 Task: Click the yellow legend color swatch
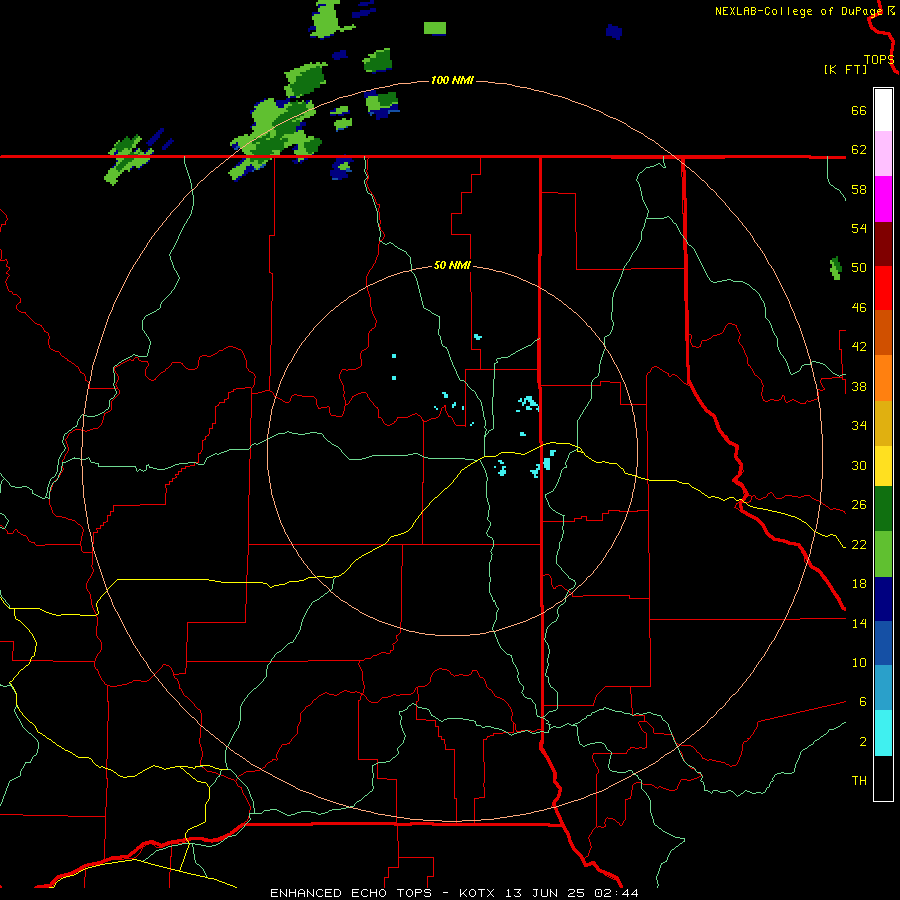point(883,466)
